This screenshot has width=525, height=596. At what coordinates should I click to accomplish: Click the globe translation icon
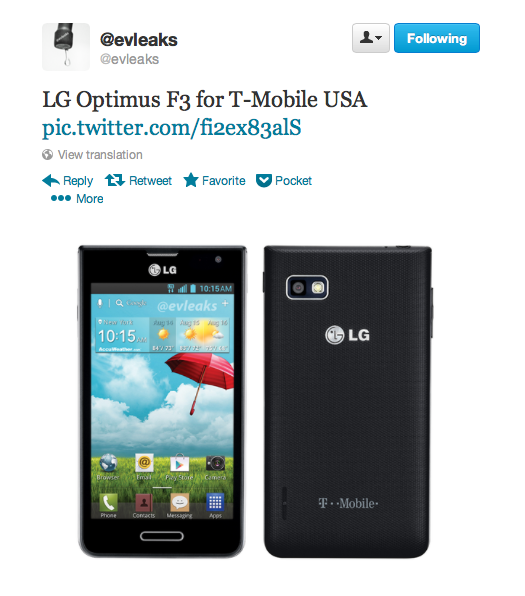click(48, 155)
